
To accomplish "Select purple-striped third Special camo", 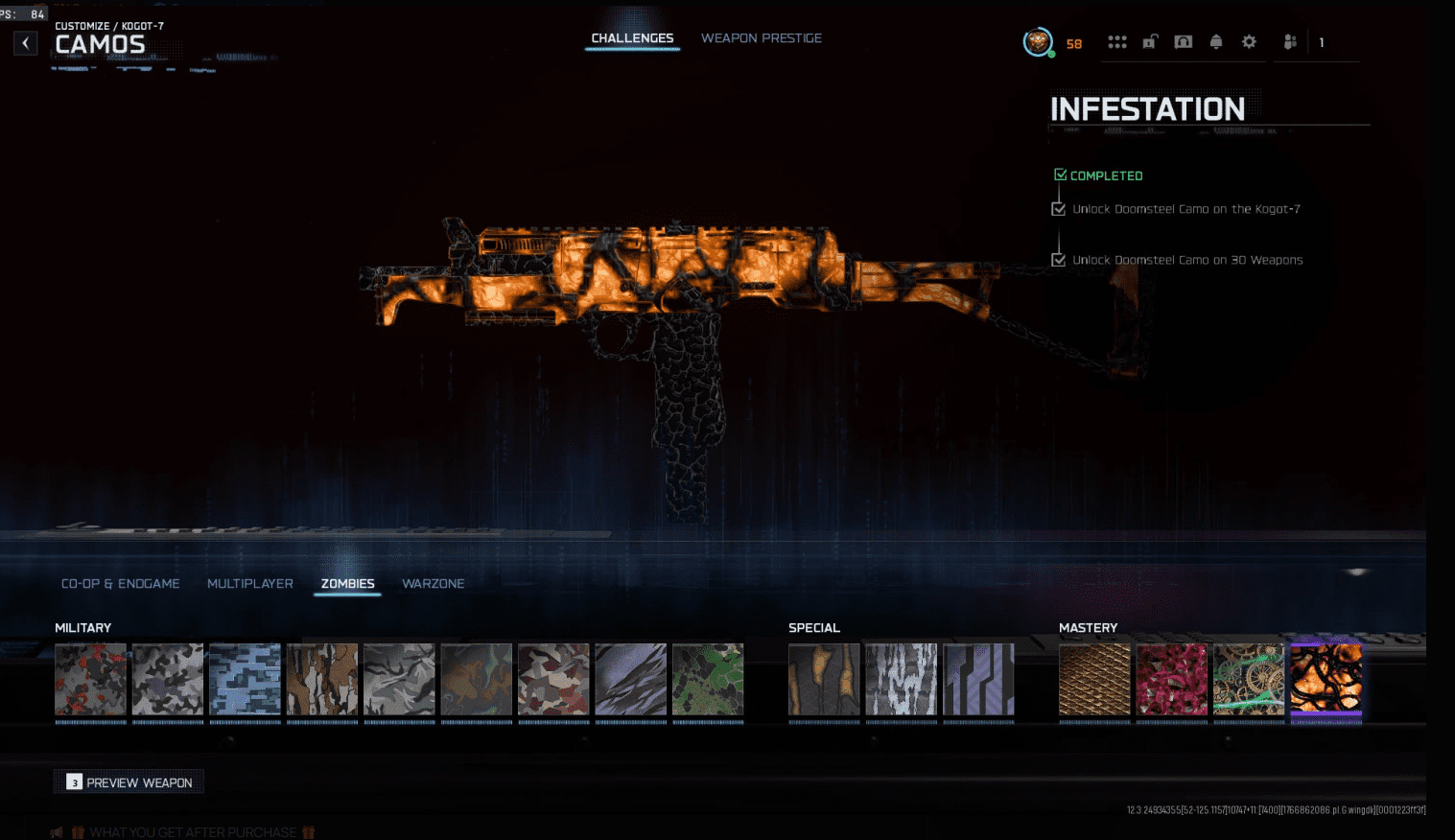I will [979, 680].
